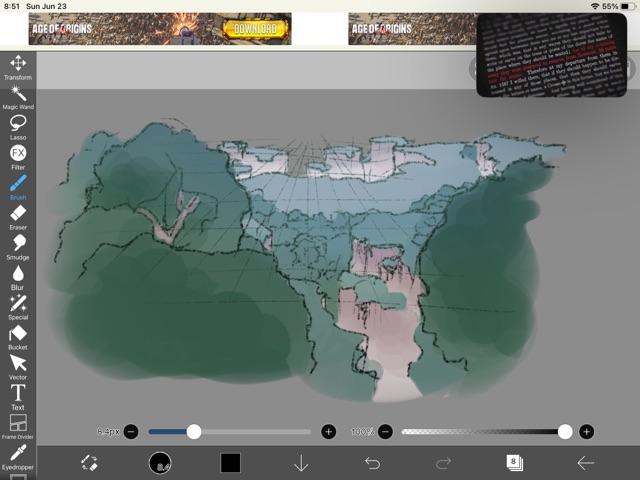The height and width of the screenshot is (480, 640).
Task: Open the Special brush tool
Action: click(x=18, y=307)
